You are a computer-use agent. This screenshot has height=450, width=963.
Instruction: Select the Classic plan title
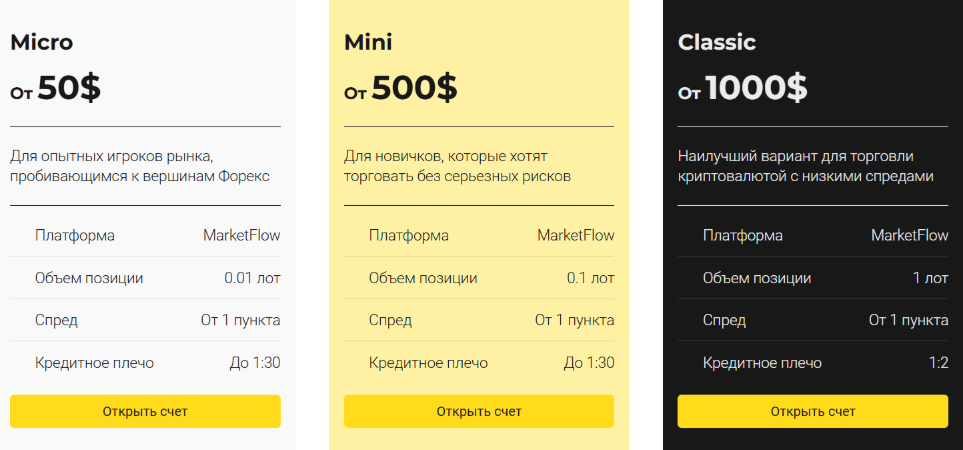coord(717,43)
